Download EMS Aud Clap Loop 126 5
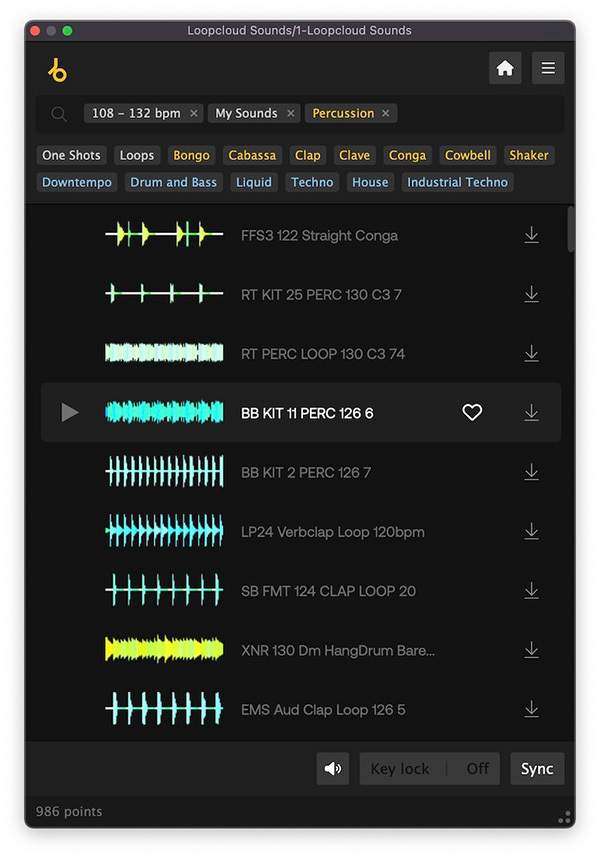 point(531,709)
